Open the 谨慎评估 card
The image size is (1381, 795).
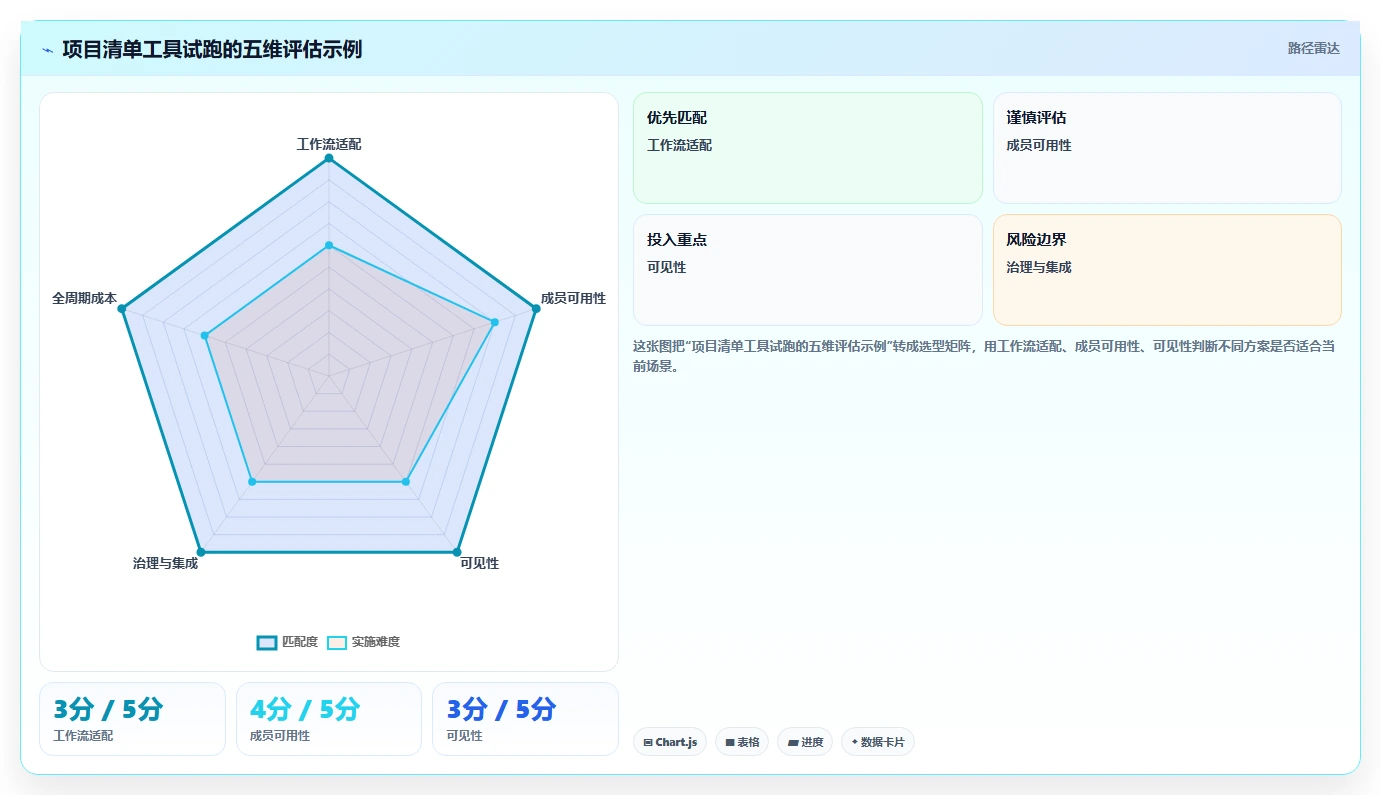pyautogui.click(x=1167, y=148)
